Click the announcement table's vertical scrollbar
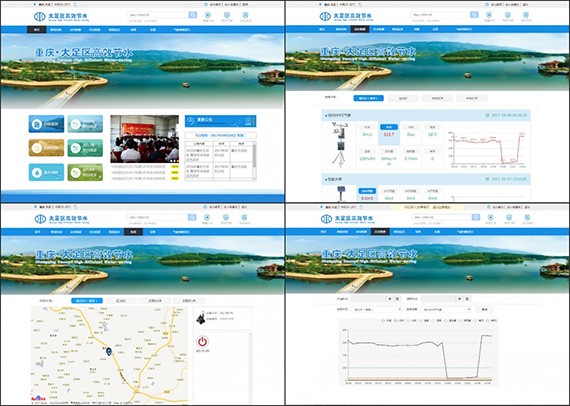This screenshot has height=406, width=570. click(x=254, y=161)
